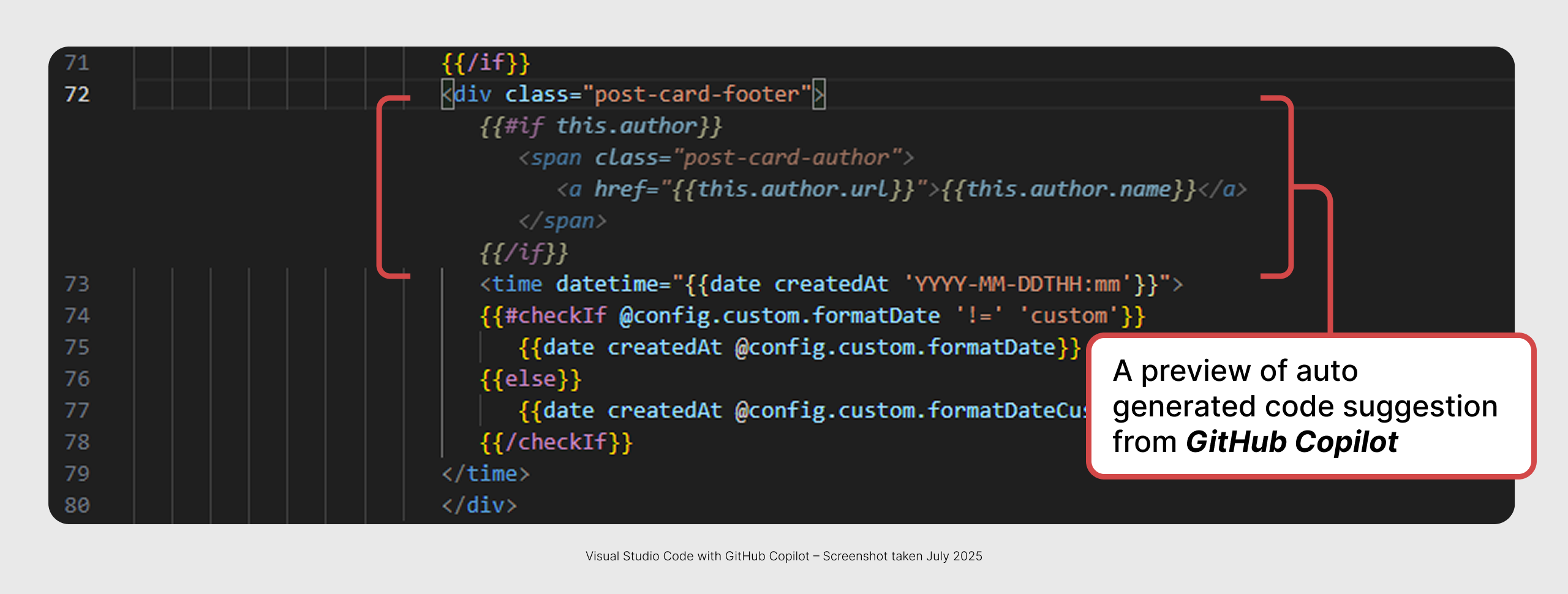Image resolution: width=1568 pixels, height=594 pixels.
Task: Click the suggested span class="post-card-author" line
Action: click(716, 158)
